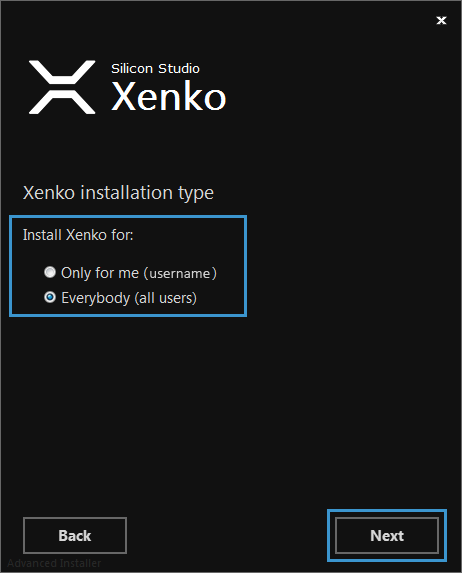Return to the previous installer page
Screen dimensions: 462x573
(x=75, y=535)
